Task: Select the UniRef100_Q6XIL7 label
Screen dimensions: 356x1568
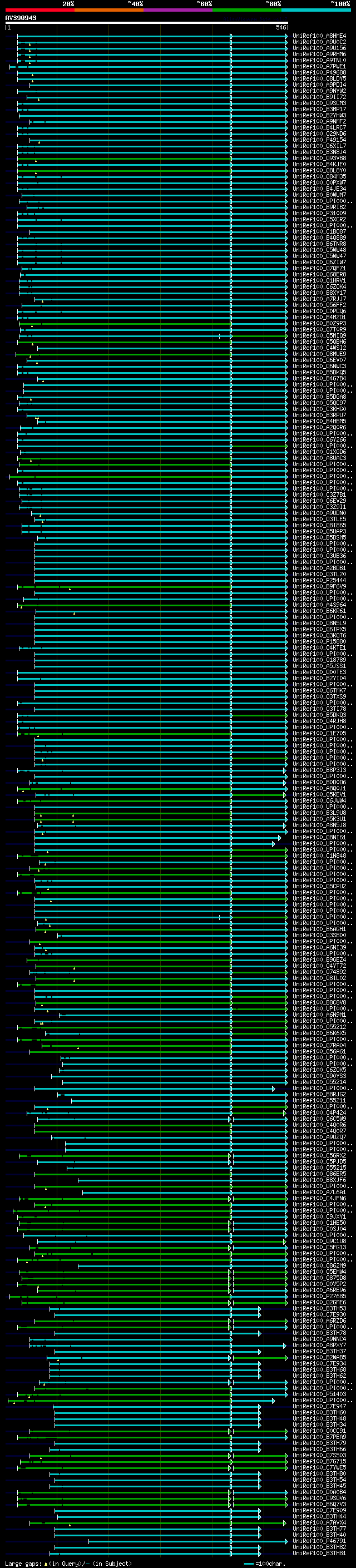Action: tap(319, 146)
